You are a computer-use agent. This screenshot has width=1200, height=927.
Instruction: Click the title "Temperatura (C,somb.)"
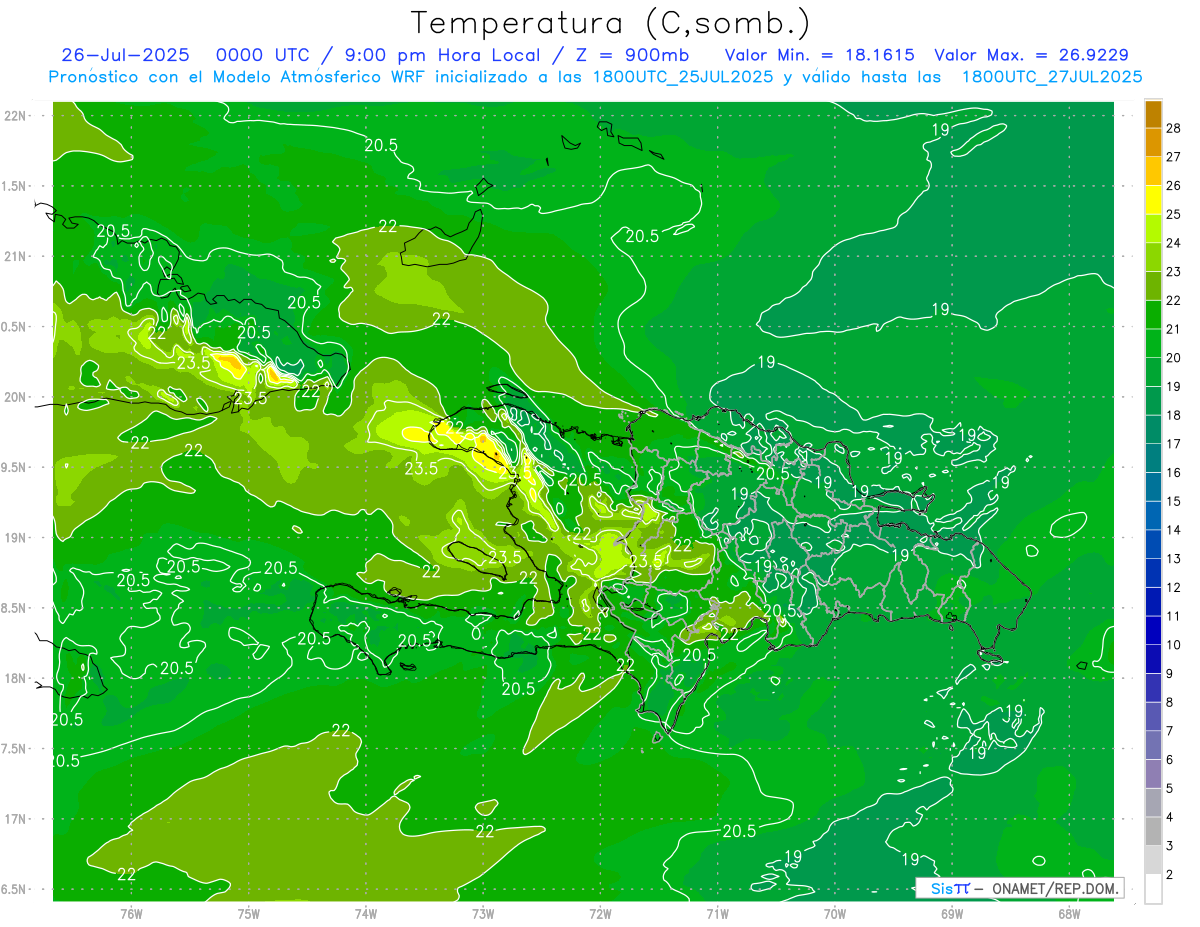[610, 24]
